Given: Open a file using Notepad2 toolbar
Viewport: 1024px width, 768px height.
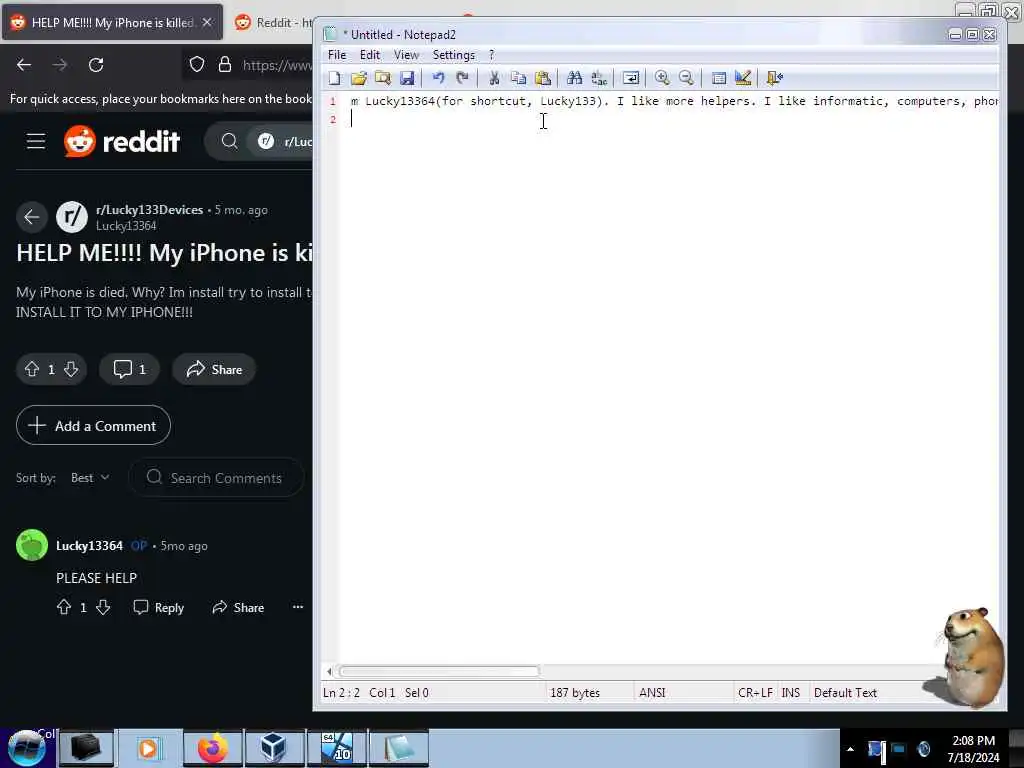Looking at the screenshot, I should coord(359,78).
